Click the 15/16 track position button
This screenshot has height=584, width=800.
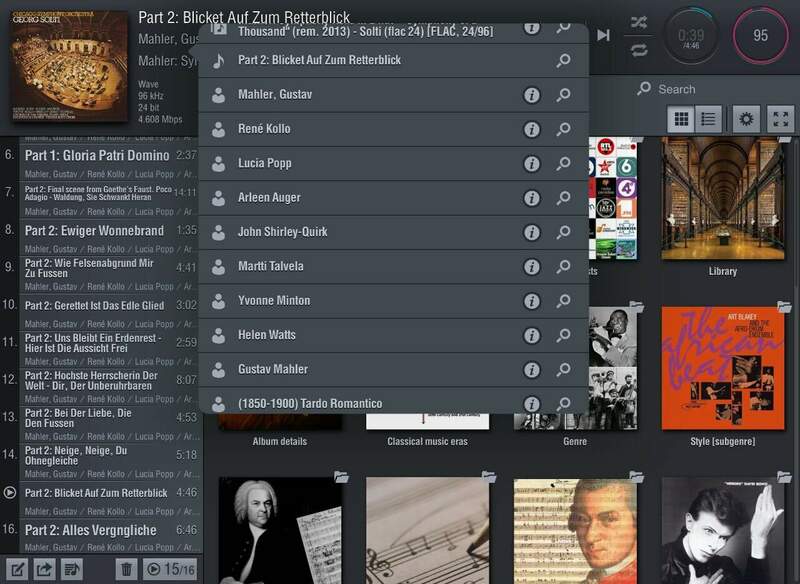click(170, 569)
